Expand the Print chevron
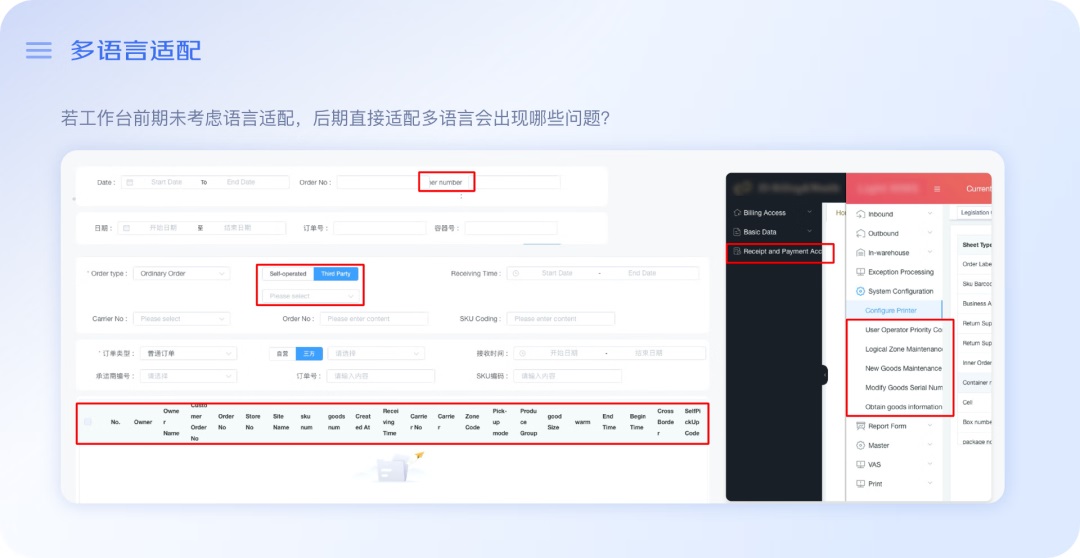This screenshot has width=1080, height=558. point(931,484)
